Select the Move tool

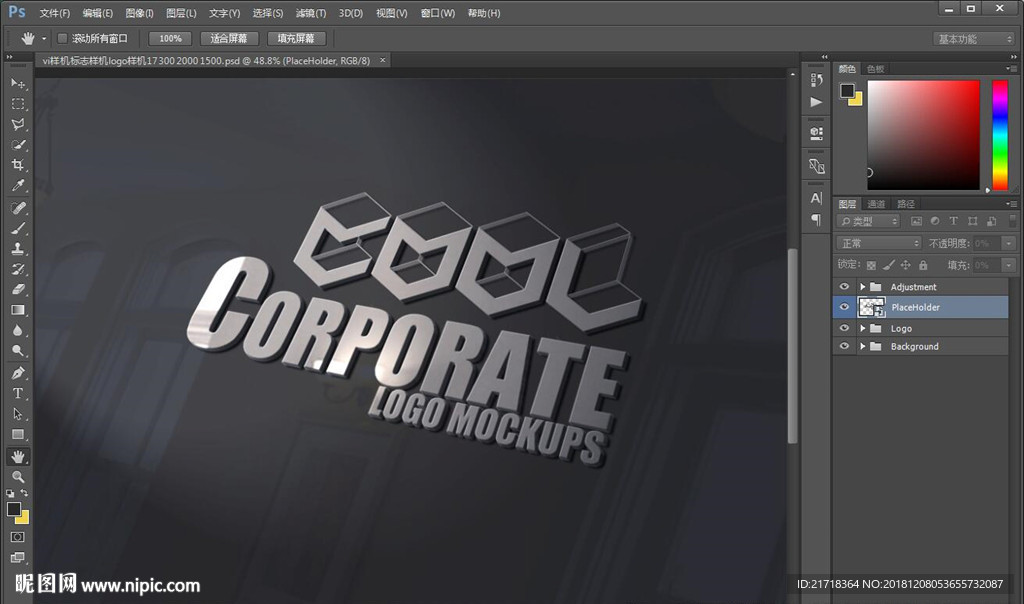click(17, 83)
